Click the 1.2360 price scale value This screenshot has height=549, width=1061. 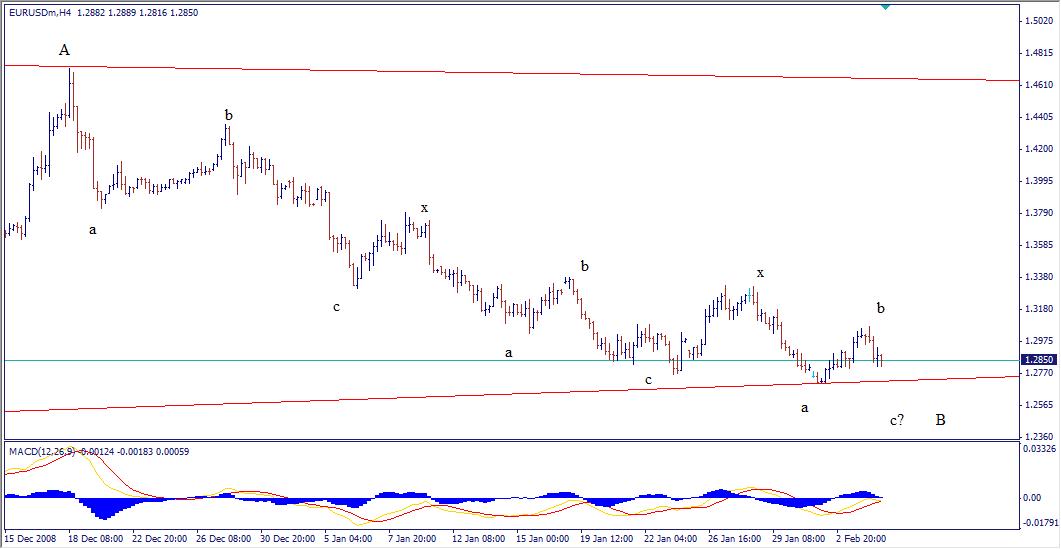tap(1038, 437)
